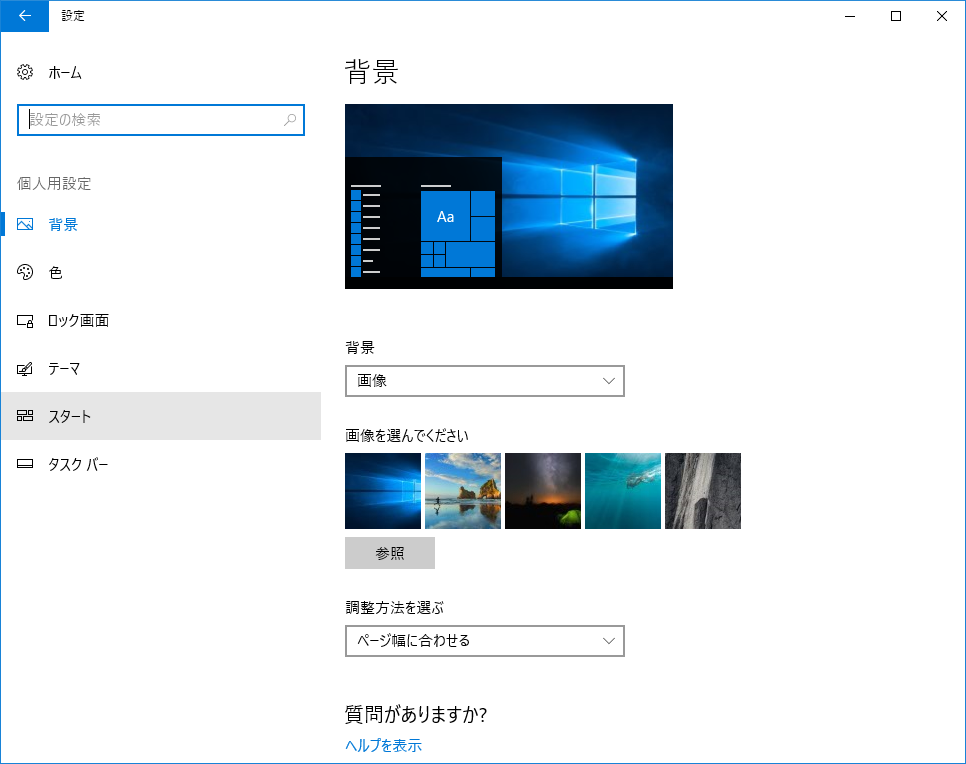Click the ロック画面 lock screen icon
Viewport: 966px width, 764px height.
pos(25,320)
